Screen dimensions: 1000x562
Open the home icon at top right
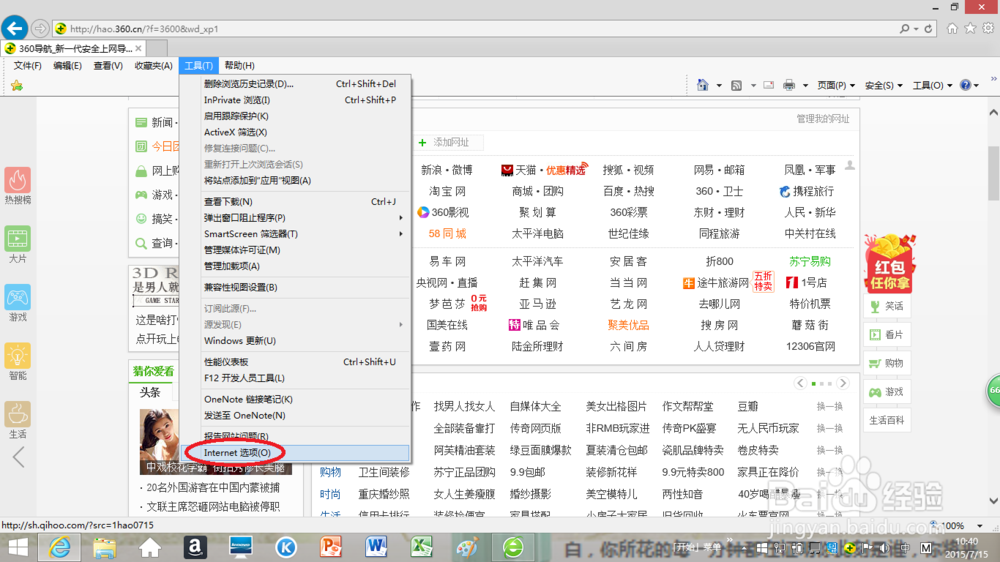tap(952, 28)
